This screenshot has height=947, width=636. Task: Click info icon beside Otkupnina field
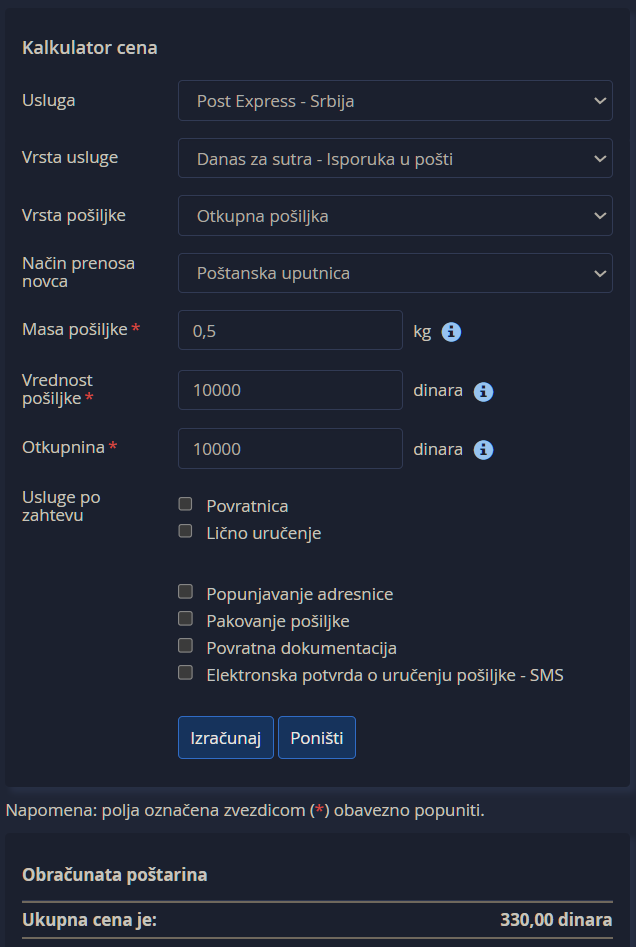pyautogui.click(x=483, y=450)
